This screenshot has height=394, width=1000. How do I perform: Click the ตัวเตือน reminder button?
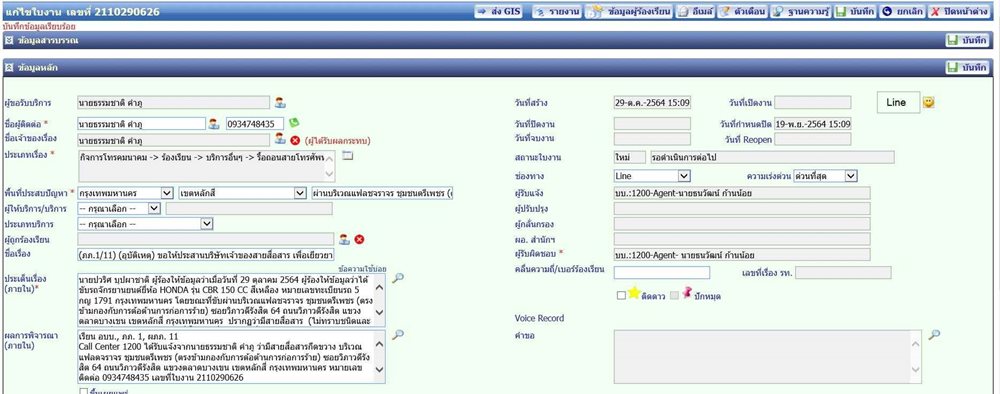742,11
